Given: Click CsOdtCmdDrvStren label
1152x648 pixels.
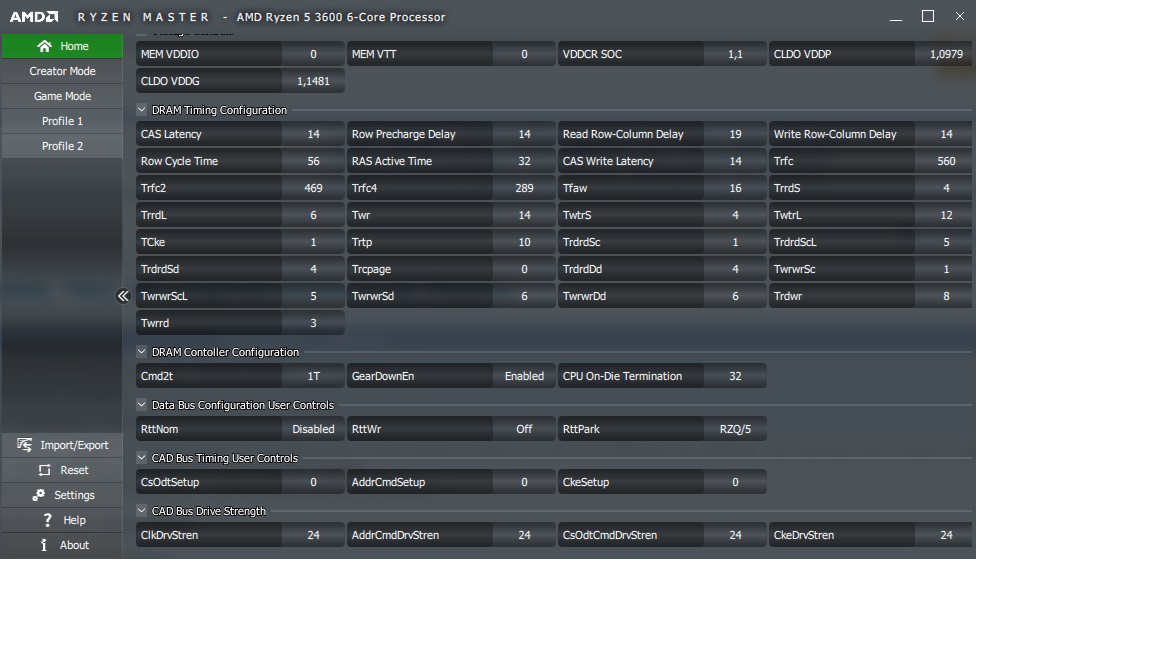Looking at the screenshot, I should coord(610,536).
